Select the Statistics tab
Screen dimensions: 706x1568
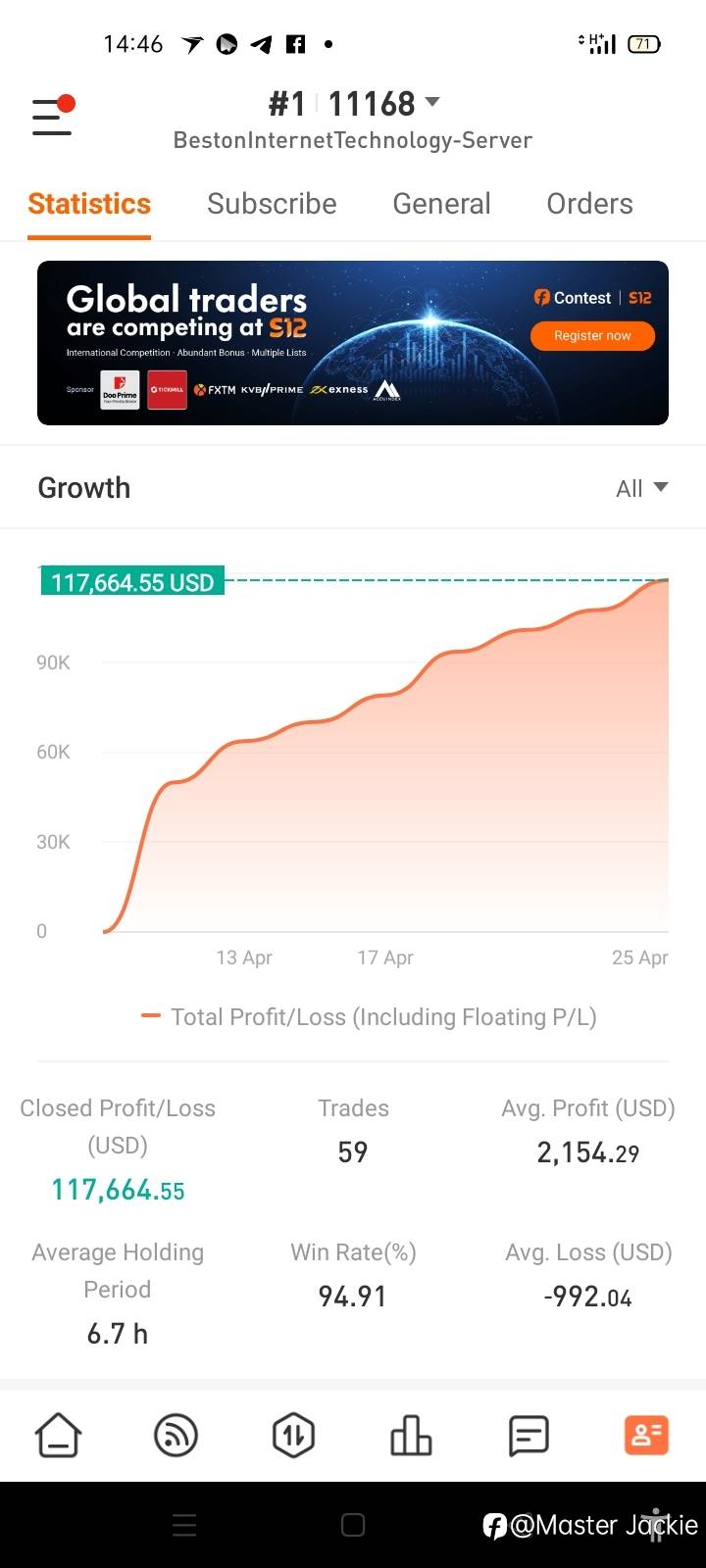tap(89, 204)
